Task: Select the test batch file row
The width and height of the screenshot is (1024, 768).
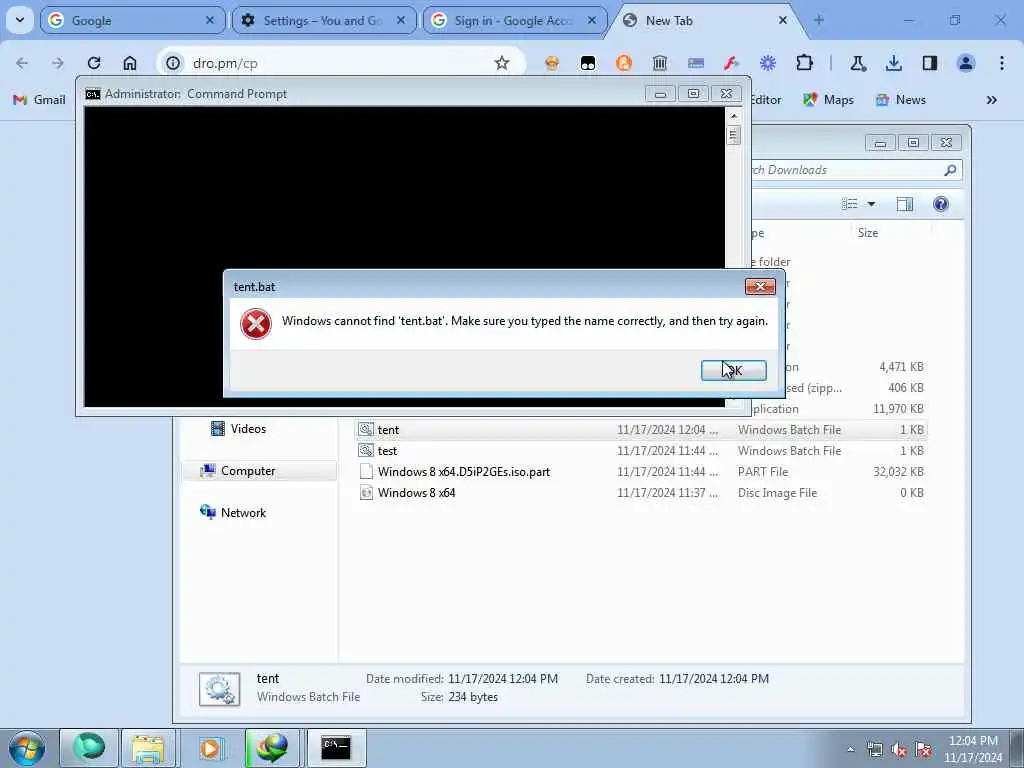Action: tap(641, 451)
